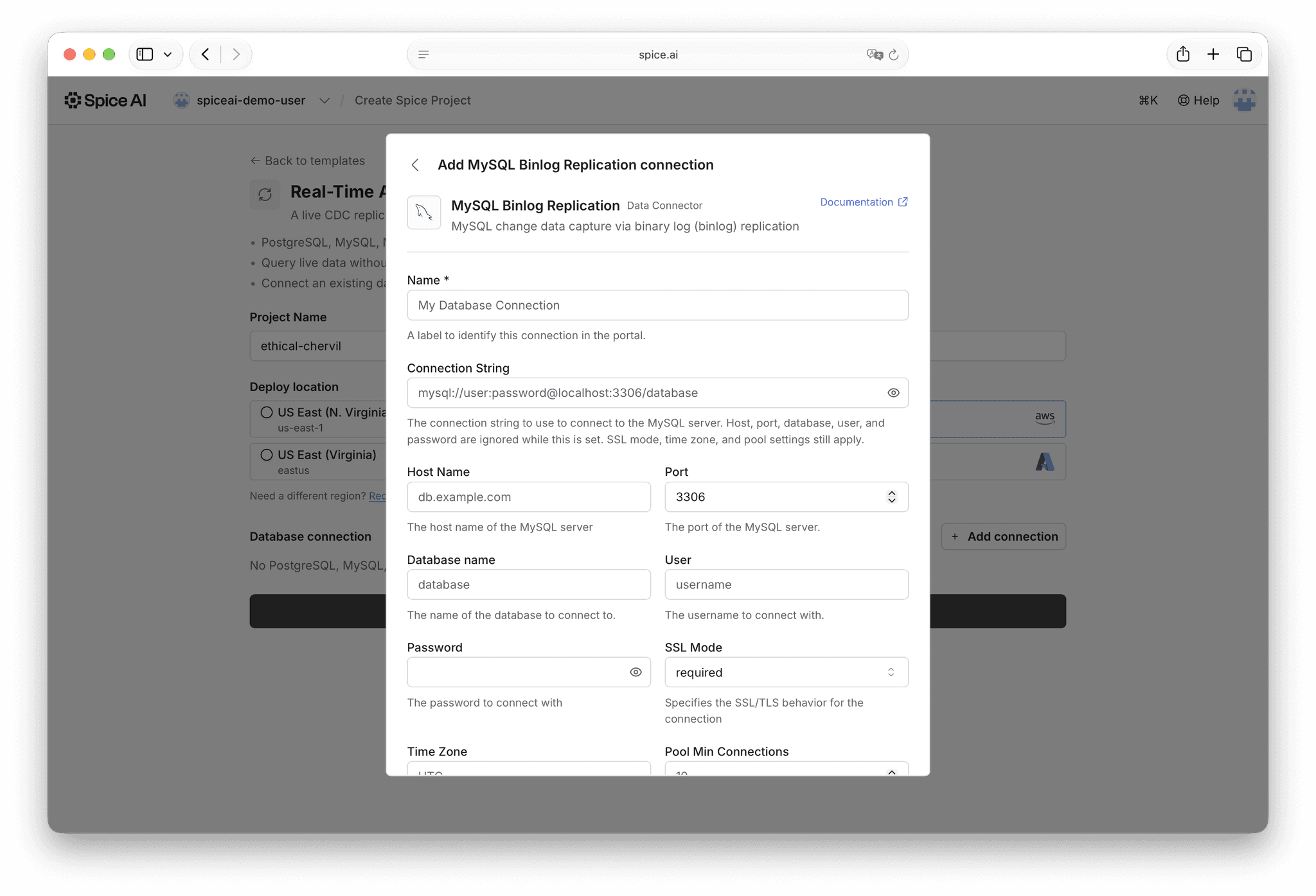Select US East (N. Virginia) radio button
Viewport: 1316px width, 896px height.
pos(267,412)
